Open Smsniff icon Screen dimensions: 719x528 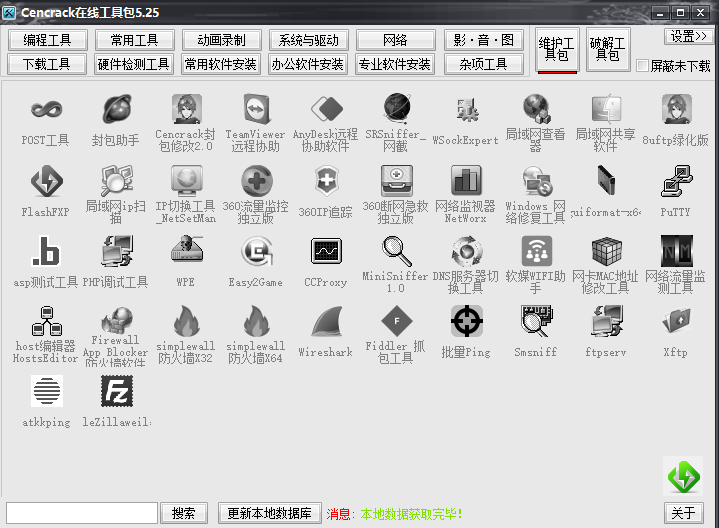(x=536, y=321)
